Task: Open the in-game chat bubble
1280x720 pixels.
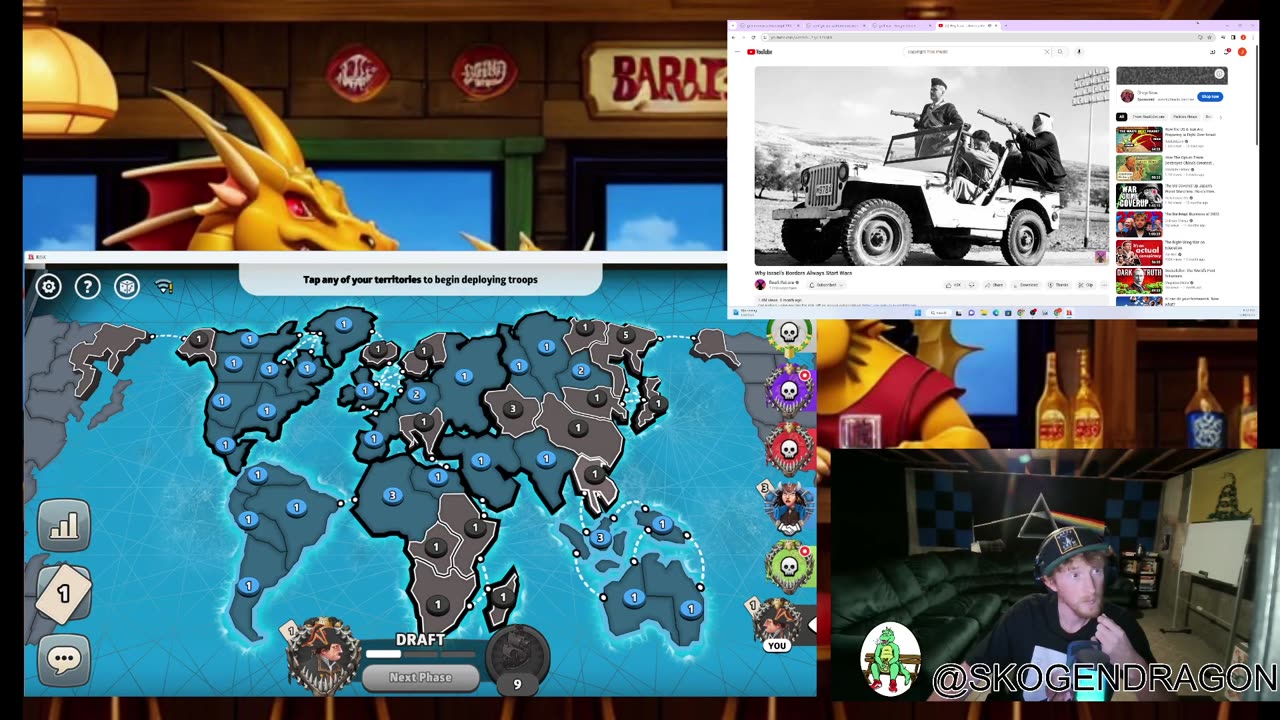Action: pos(64,659)
